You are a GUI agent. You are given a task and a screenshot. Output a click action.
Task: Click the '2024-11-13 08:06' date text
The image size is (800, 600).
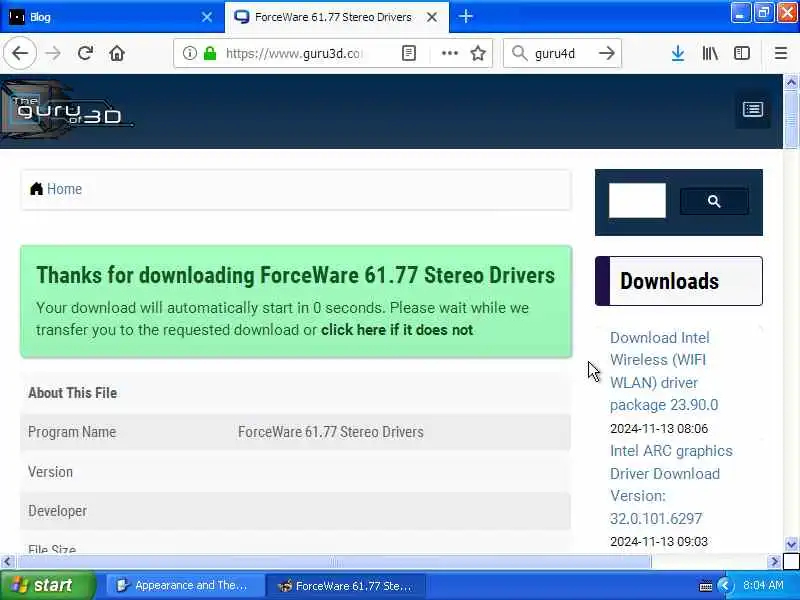pyautogui.click(x=659, y=429)
